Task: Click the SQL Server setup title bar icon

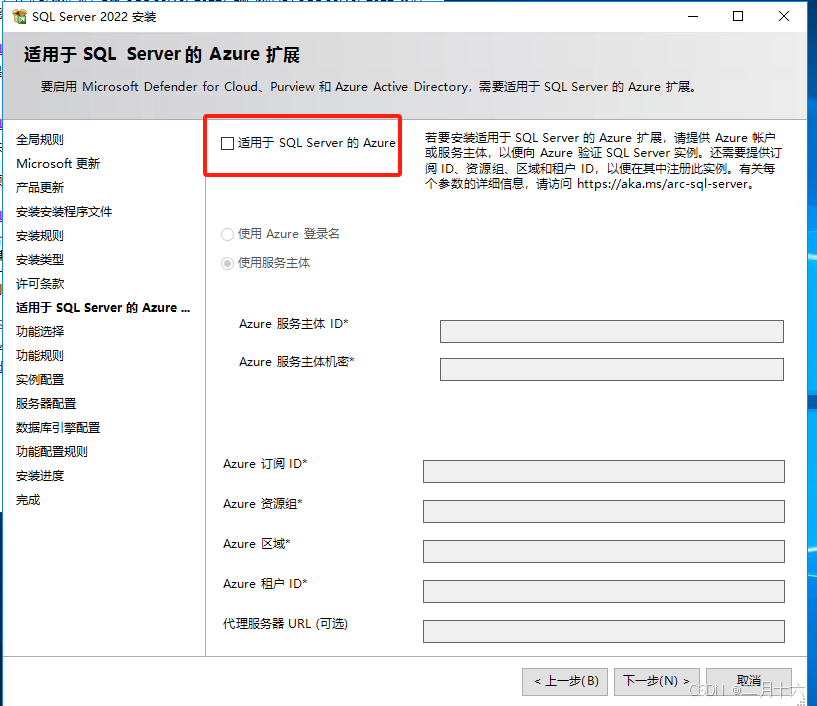Action: [19, 17]
